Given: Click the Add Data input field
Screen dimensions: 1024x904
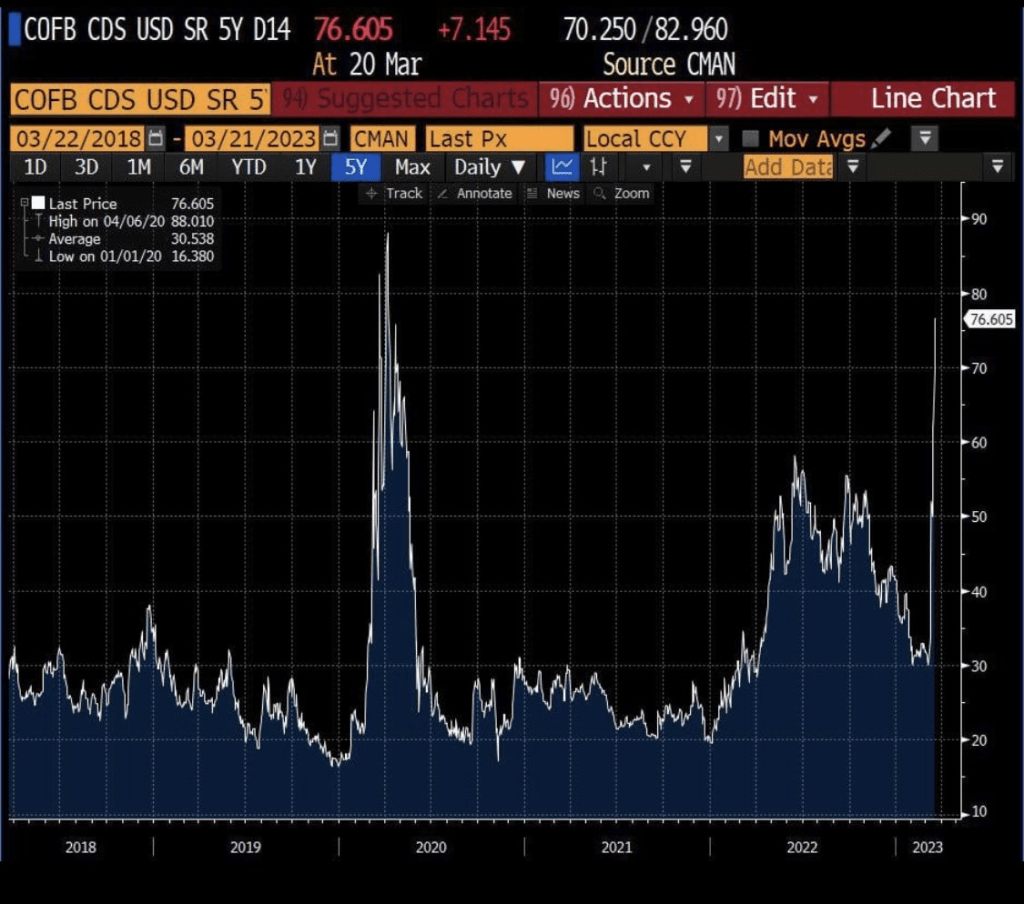Looking at the screenshot, I should (x=788, y=167).
